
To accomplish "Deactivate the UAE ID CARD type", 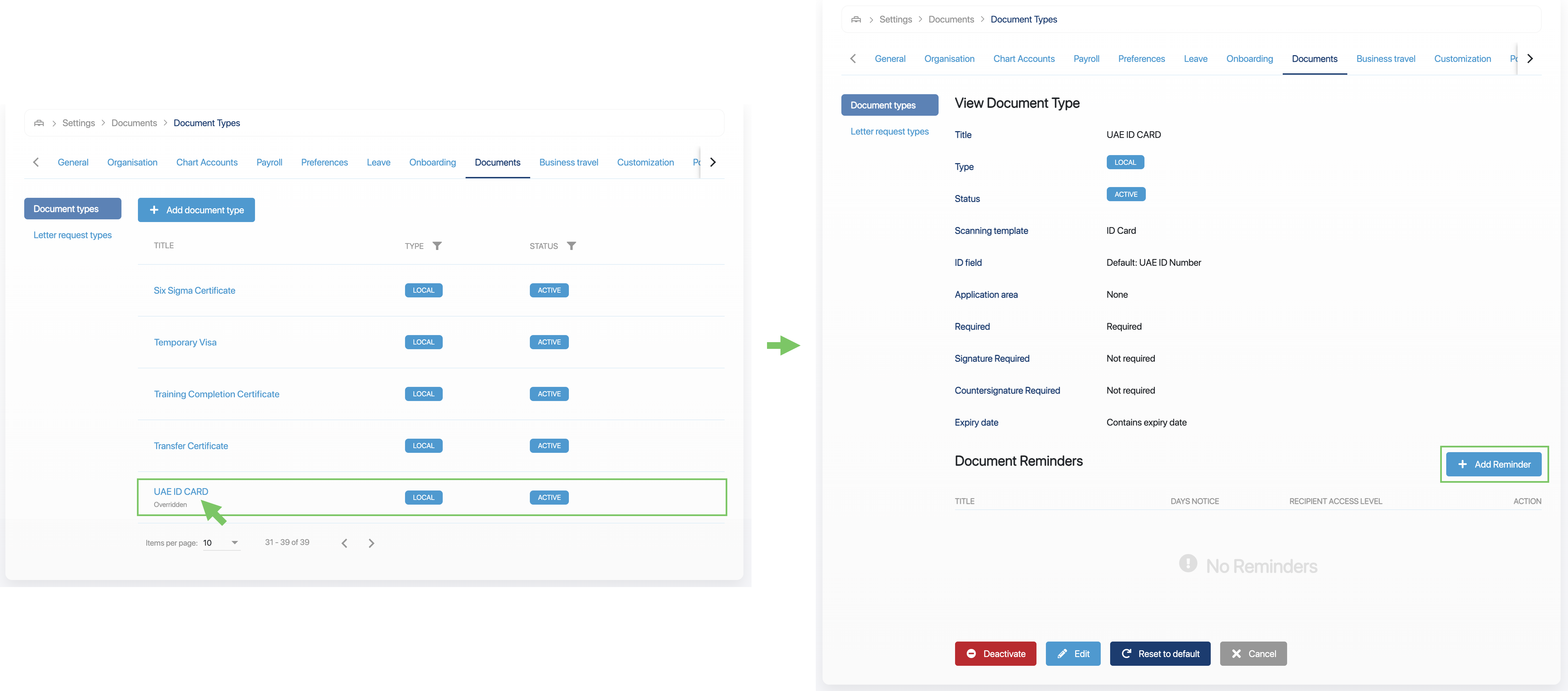I will click(x=995, y=654).
